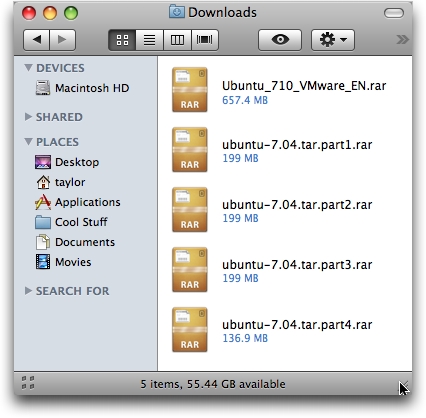Expand the SHARED sidebar section
426x418 pixels.
click(28, 117)
